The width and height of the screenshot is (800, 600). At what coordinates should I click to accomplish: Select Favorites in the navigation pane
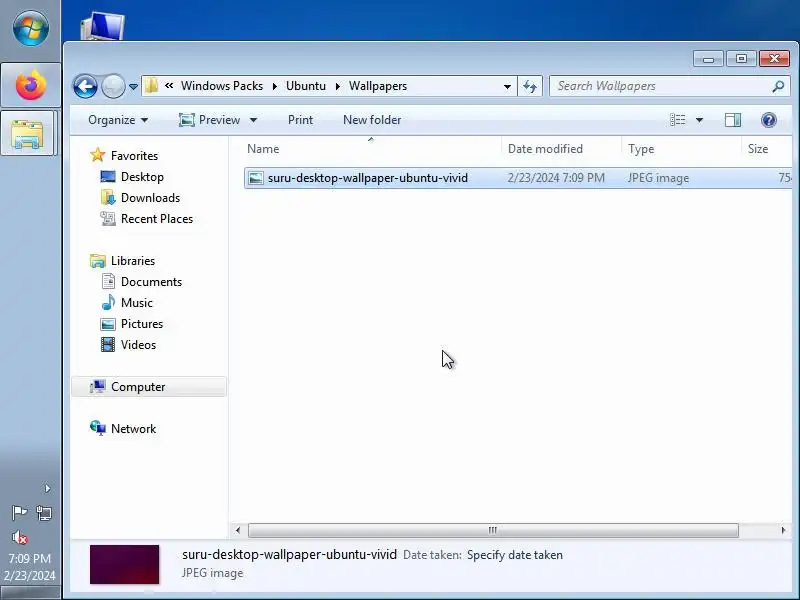(x=134, y=156)
